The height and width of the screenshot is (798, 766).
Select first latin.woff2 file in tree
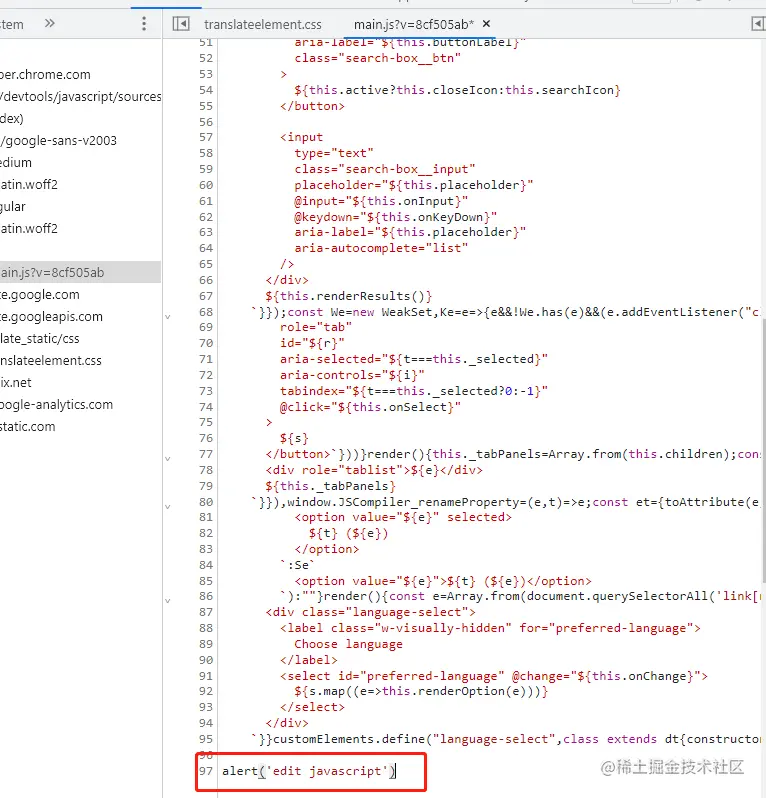[x=29, y=184]
